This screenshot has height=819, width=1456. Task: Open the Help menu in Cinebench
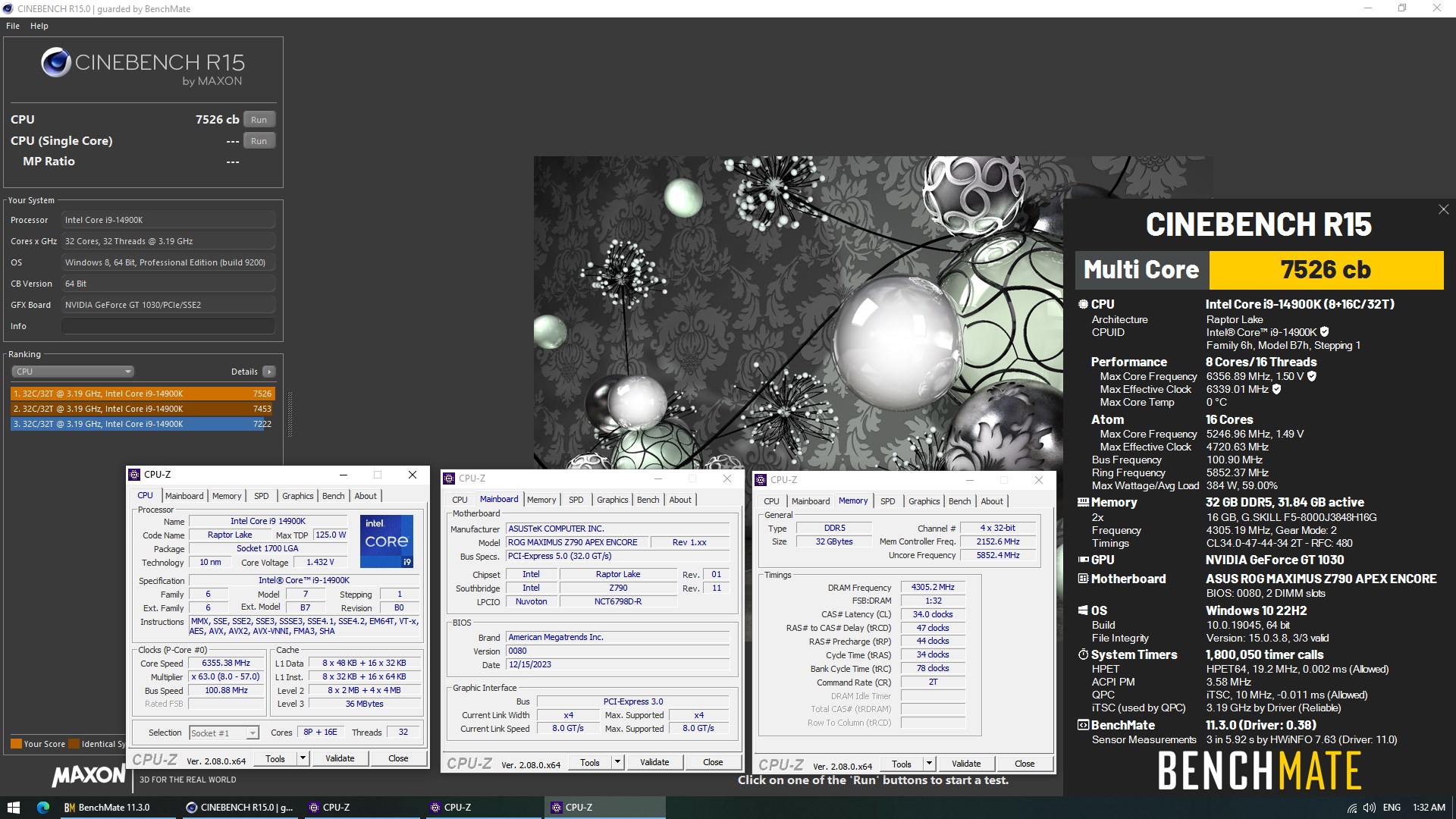coord(39,26)
